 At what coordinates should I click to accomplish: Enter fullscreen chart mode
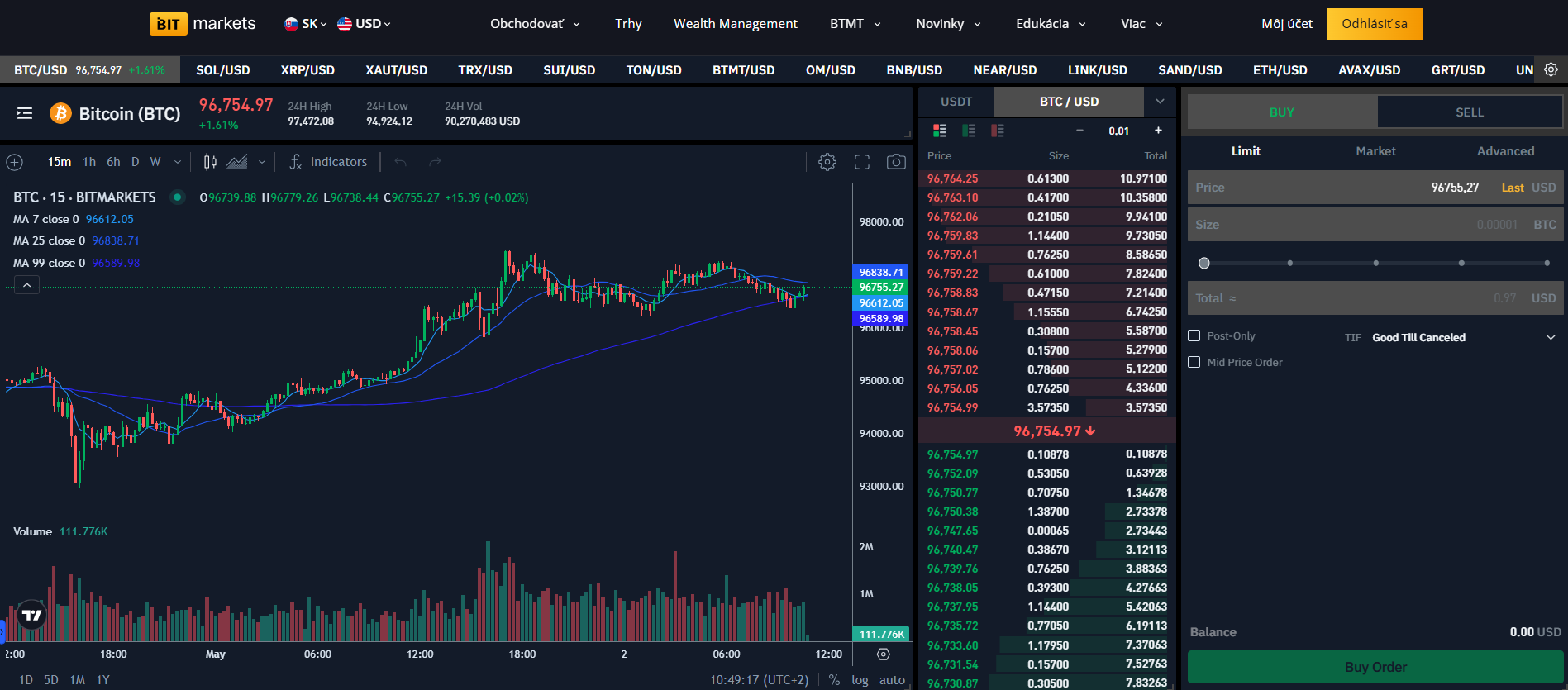[861, 162]
